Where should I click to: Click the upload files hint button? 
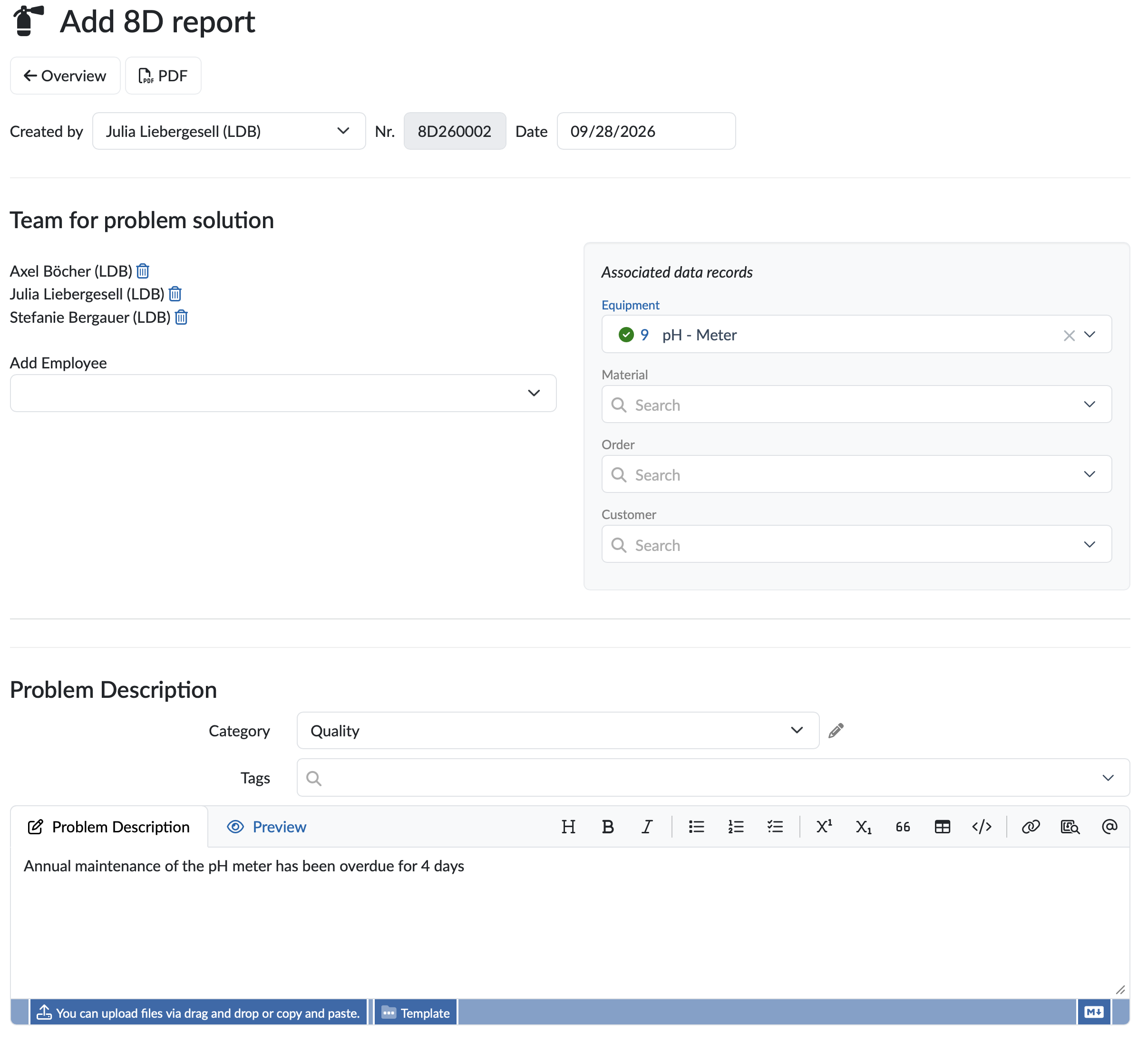pos(199,1013)
